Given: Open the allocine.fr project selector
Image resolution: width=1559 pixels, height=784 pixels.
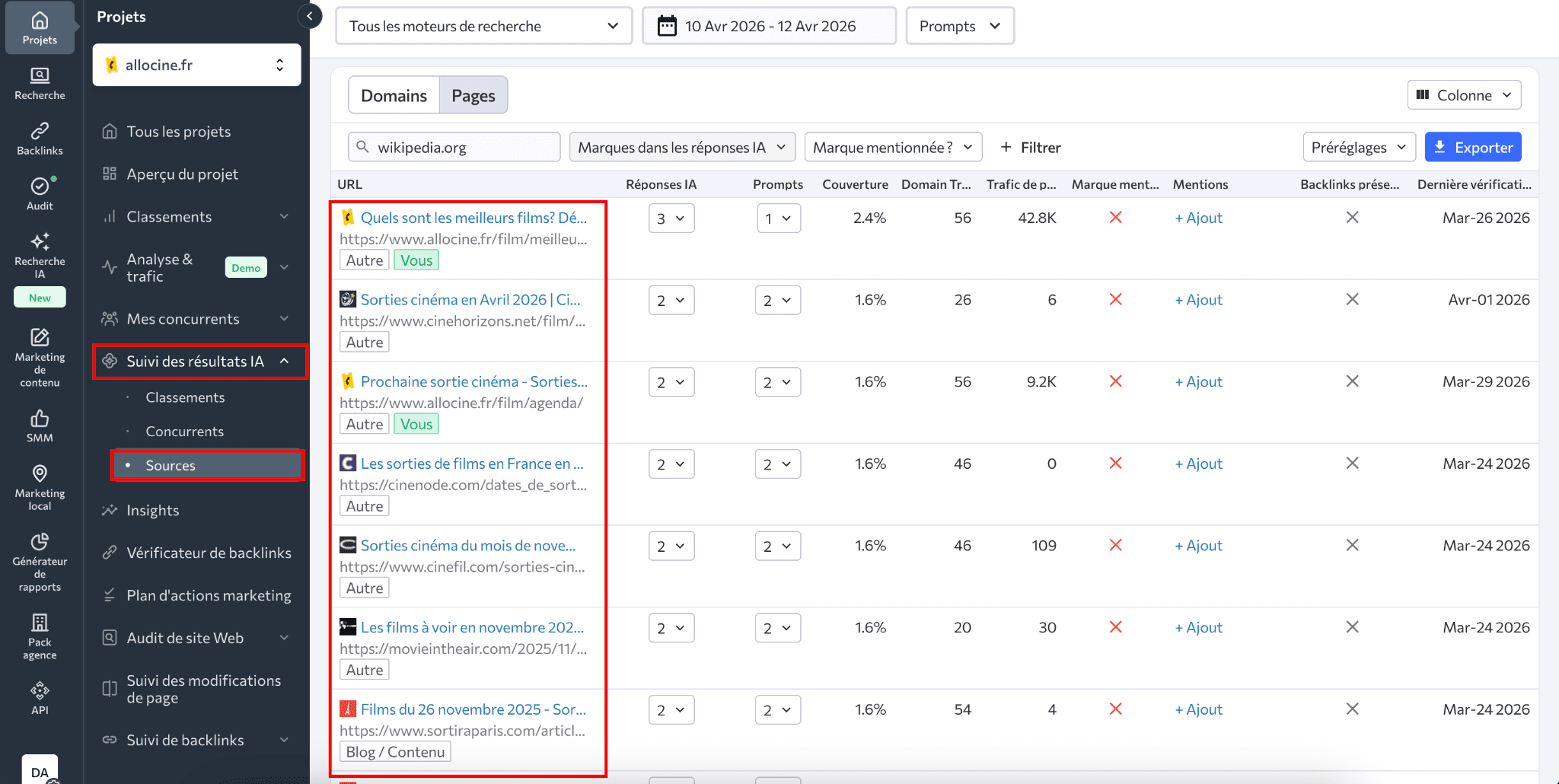Looking at the screenshot, I should pyautogui.click(x=197, y=65).
